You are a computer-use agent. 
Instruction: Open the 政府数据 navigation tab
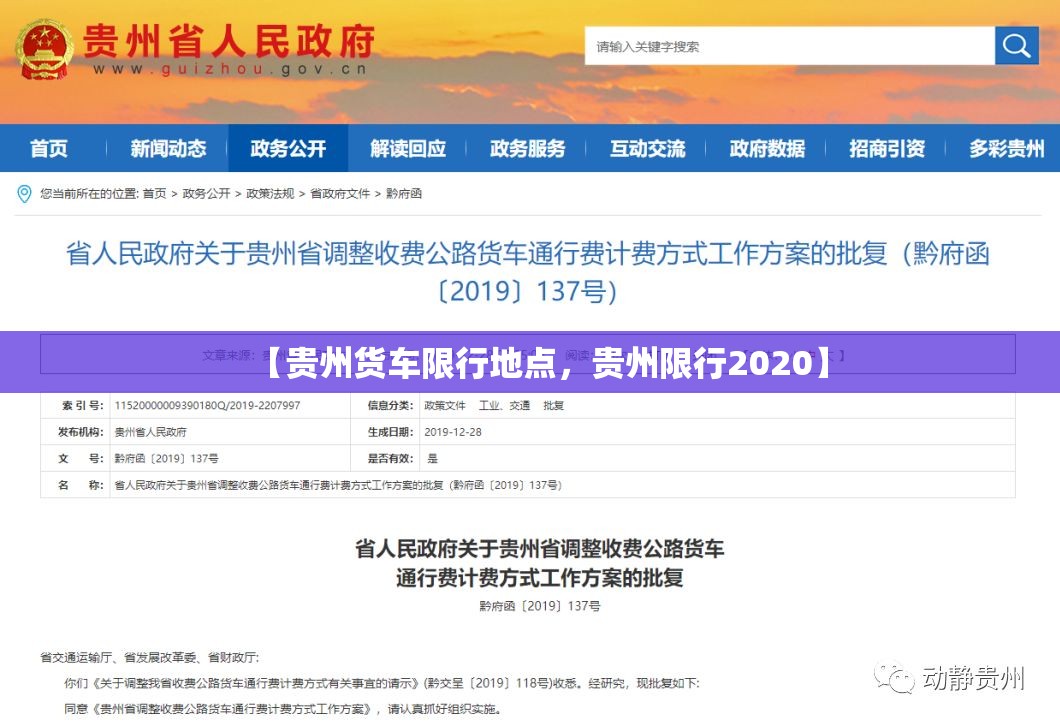[767, 148]
